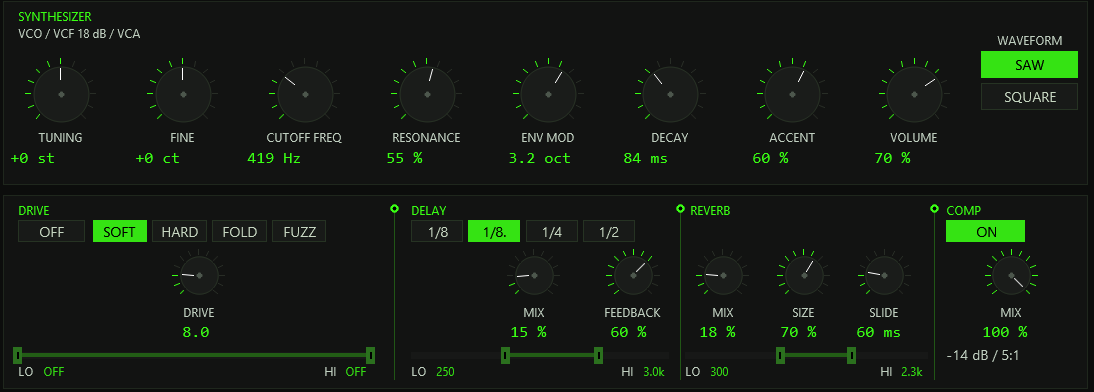Click the drive HI OFF value
This screenshot has height=392, width=1094.
356,372
